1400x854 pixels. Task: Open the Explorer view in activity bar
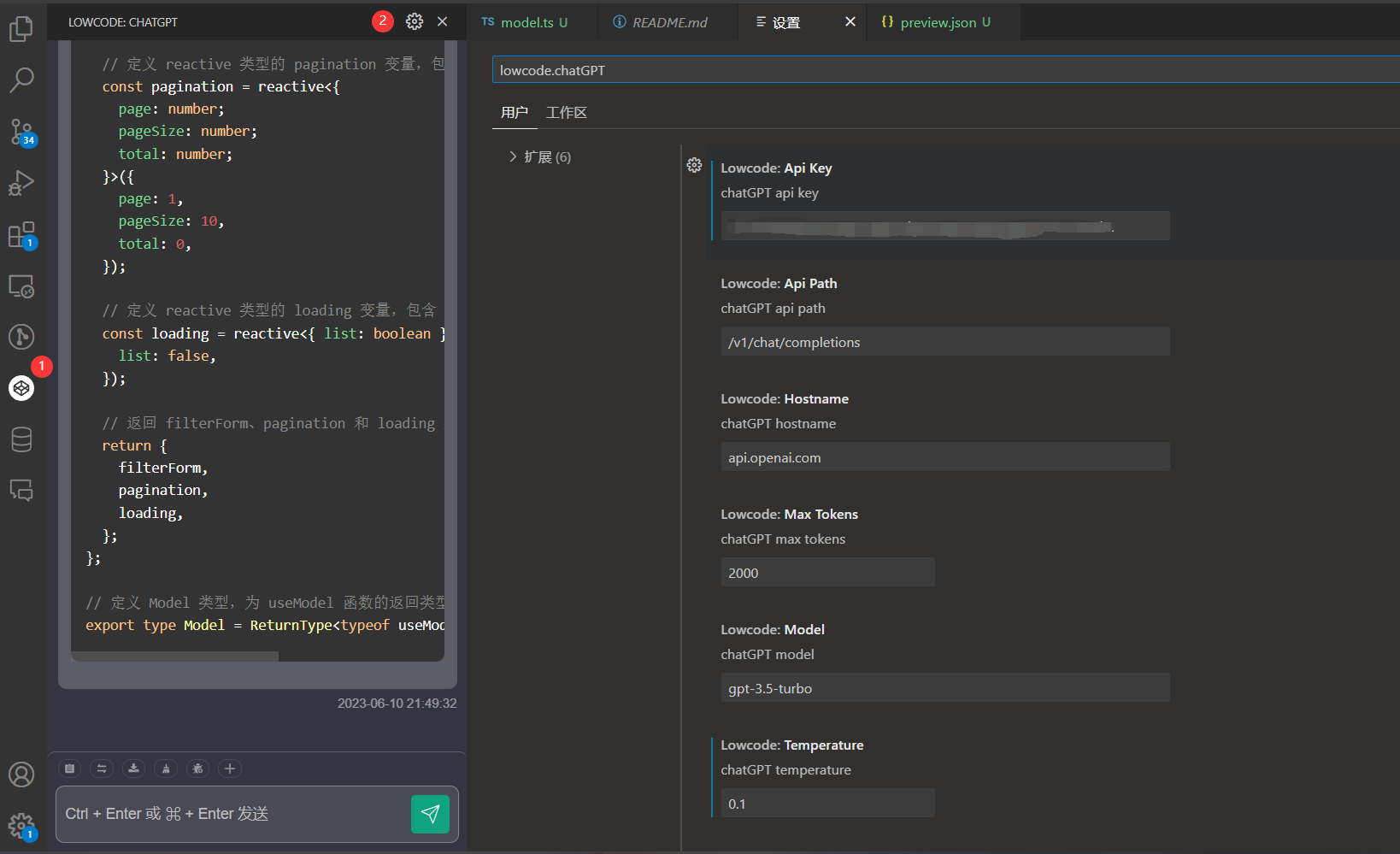point(21,29)
